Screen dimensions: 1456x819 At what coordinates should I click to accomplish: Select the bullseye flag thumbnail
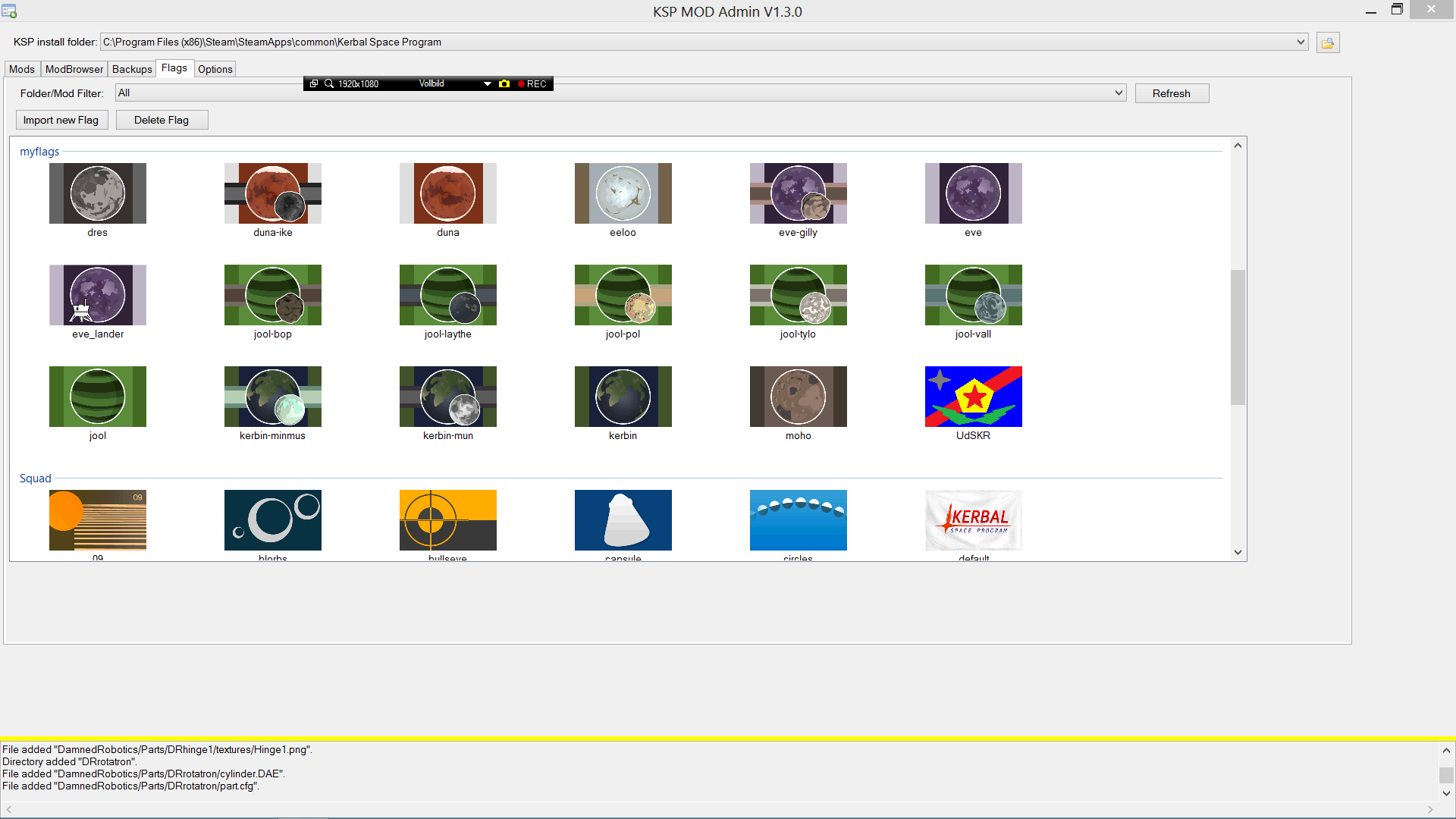pyautogui.click(x=447, y=520)
